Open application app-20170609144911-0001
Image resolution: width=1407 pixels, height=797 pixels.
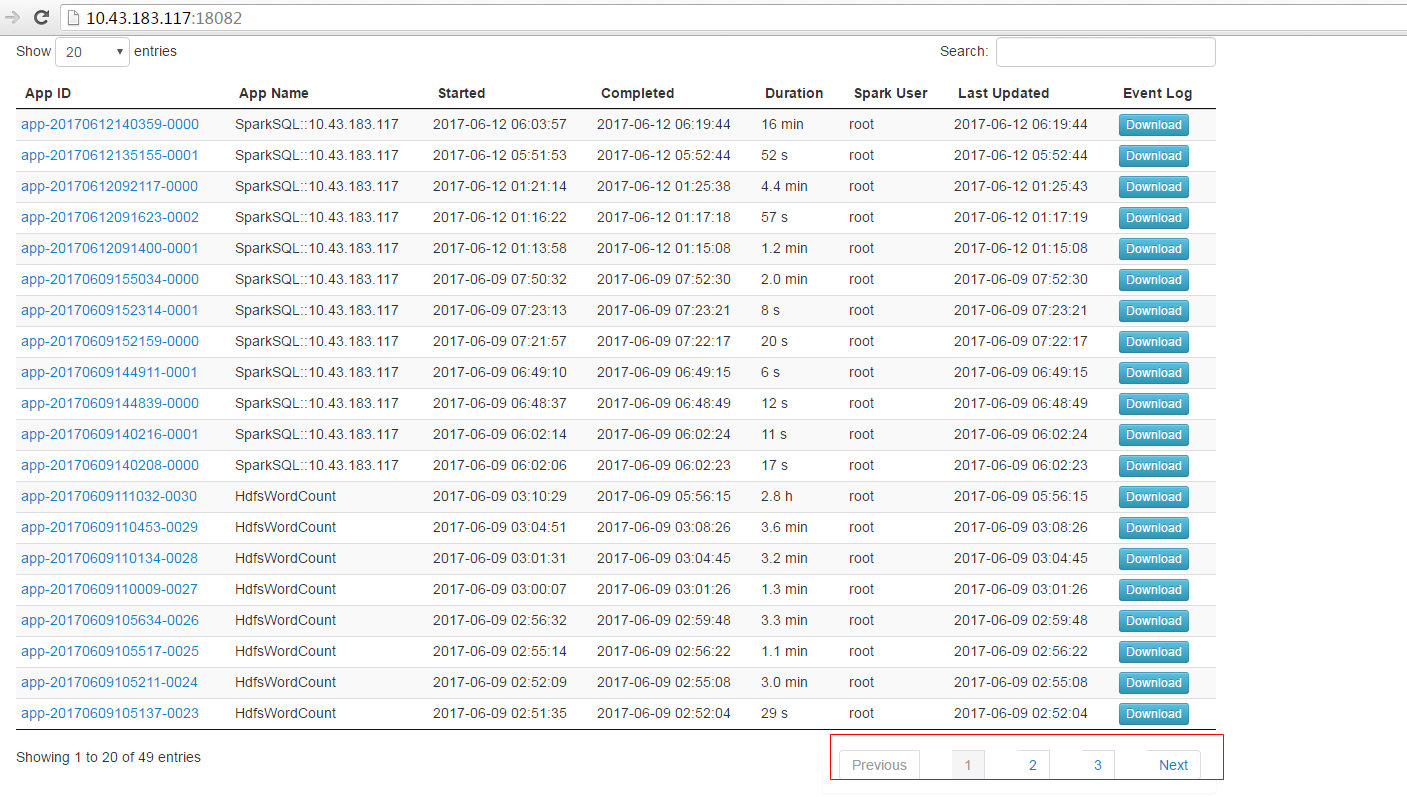click(110, 372)
